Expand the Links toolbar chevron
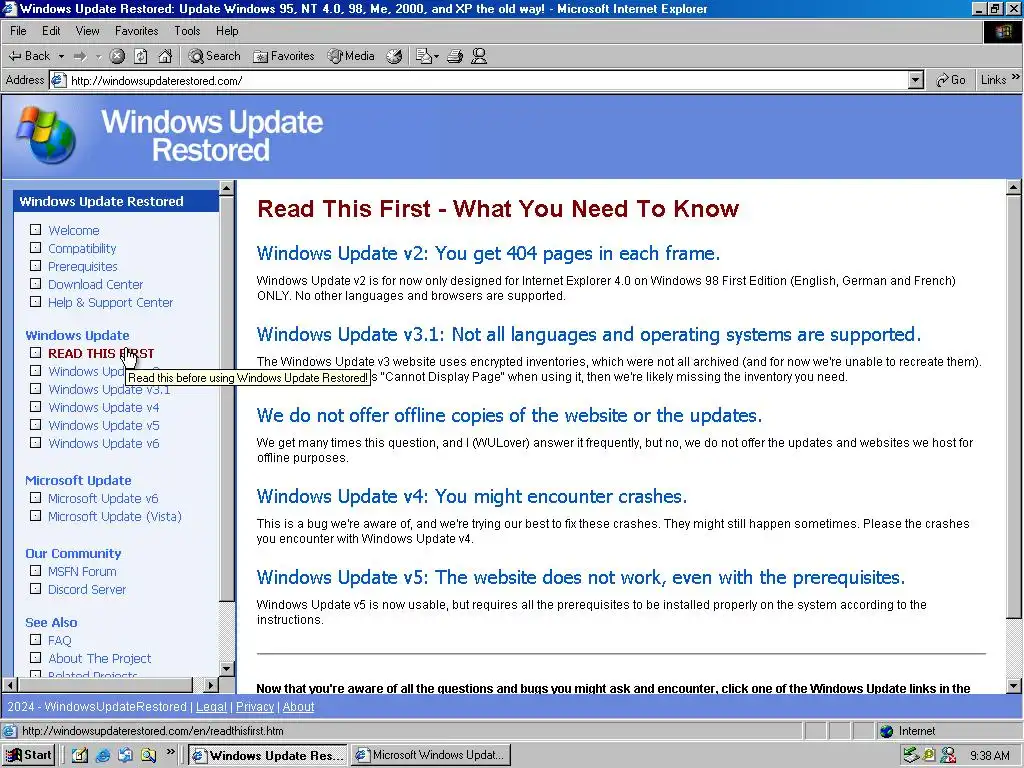1024x768 pixels. pyautogui.click(x=1016, y=77)
